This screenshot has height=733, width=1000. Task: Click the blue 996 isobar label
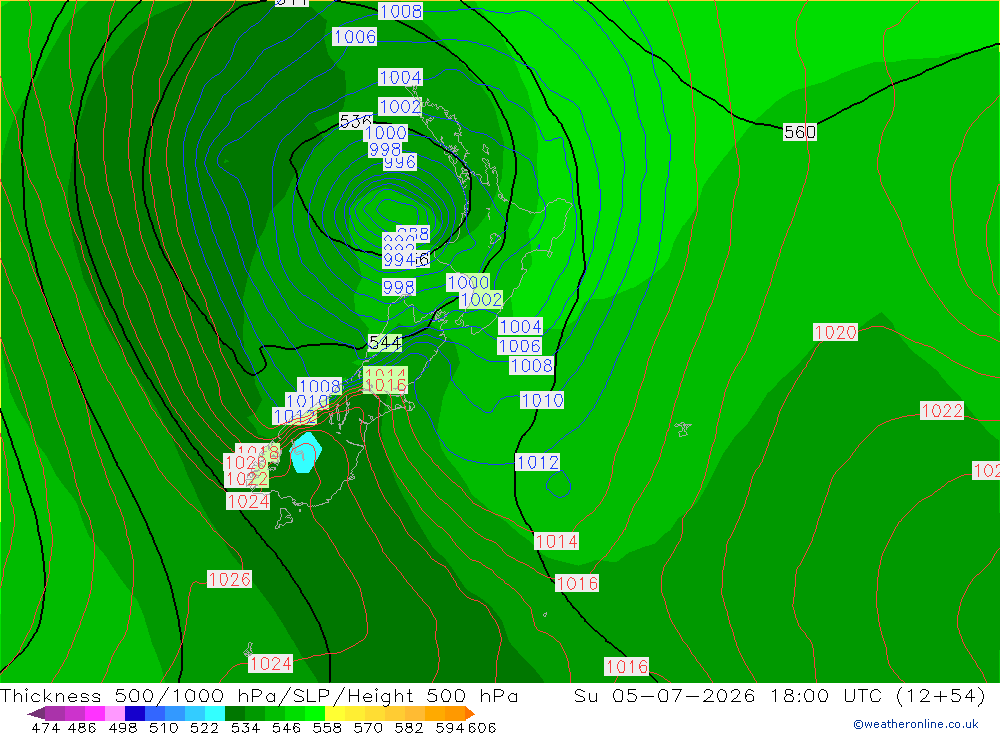400,163
